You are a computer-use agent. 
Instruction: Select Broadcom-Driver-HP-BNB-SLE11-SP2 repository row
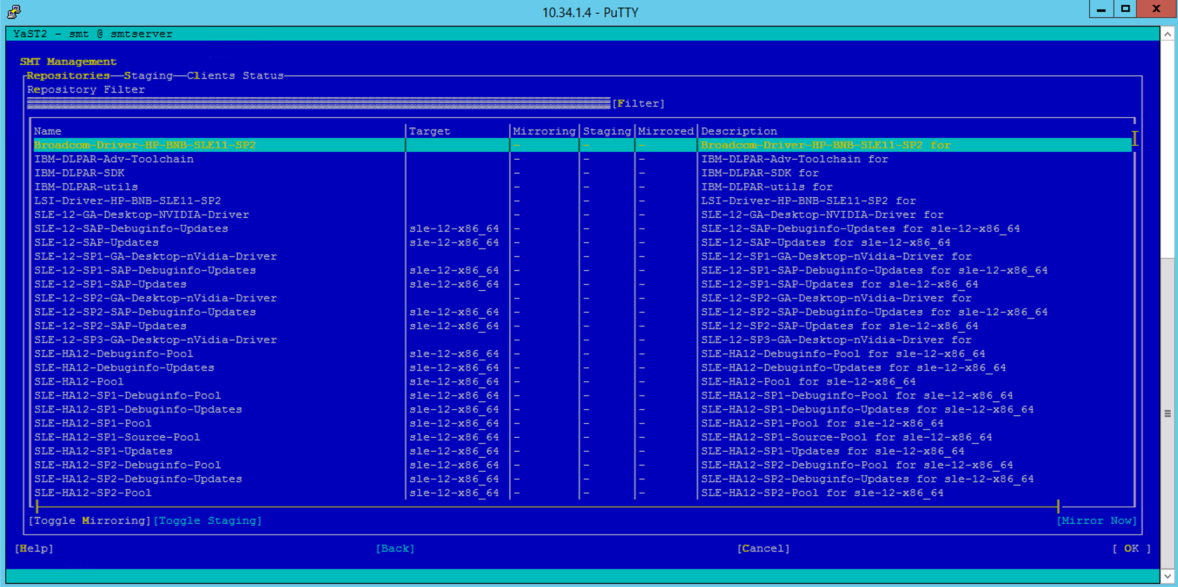[x=582, y=145]
